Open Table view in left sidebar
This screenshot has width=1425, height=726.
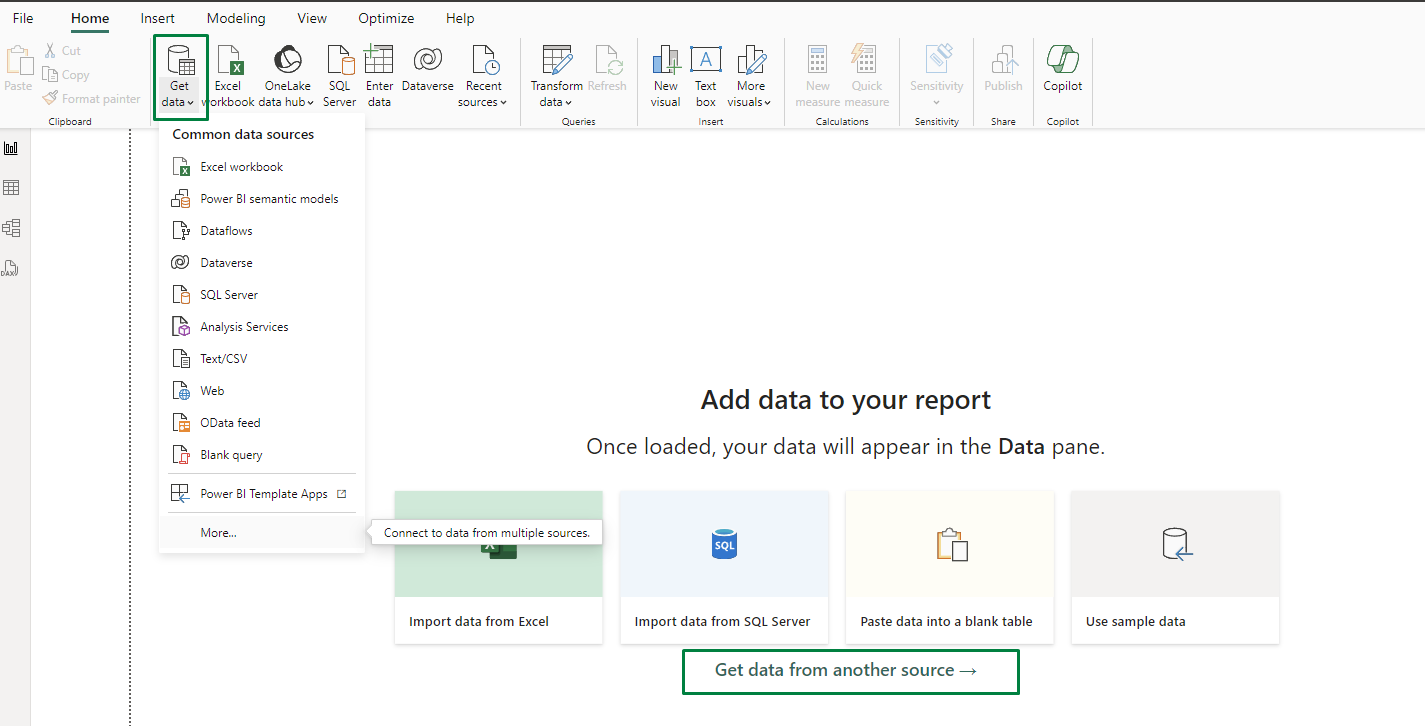[11, 188]
